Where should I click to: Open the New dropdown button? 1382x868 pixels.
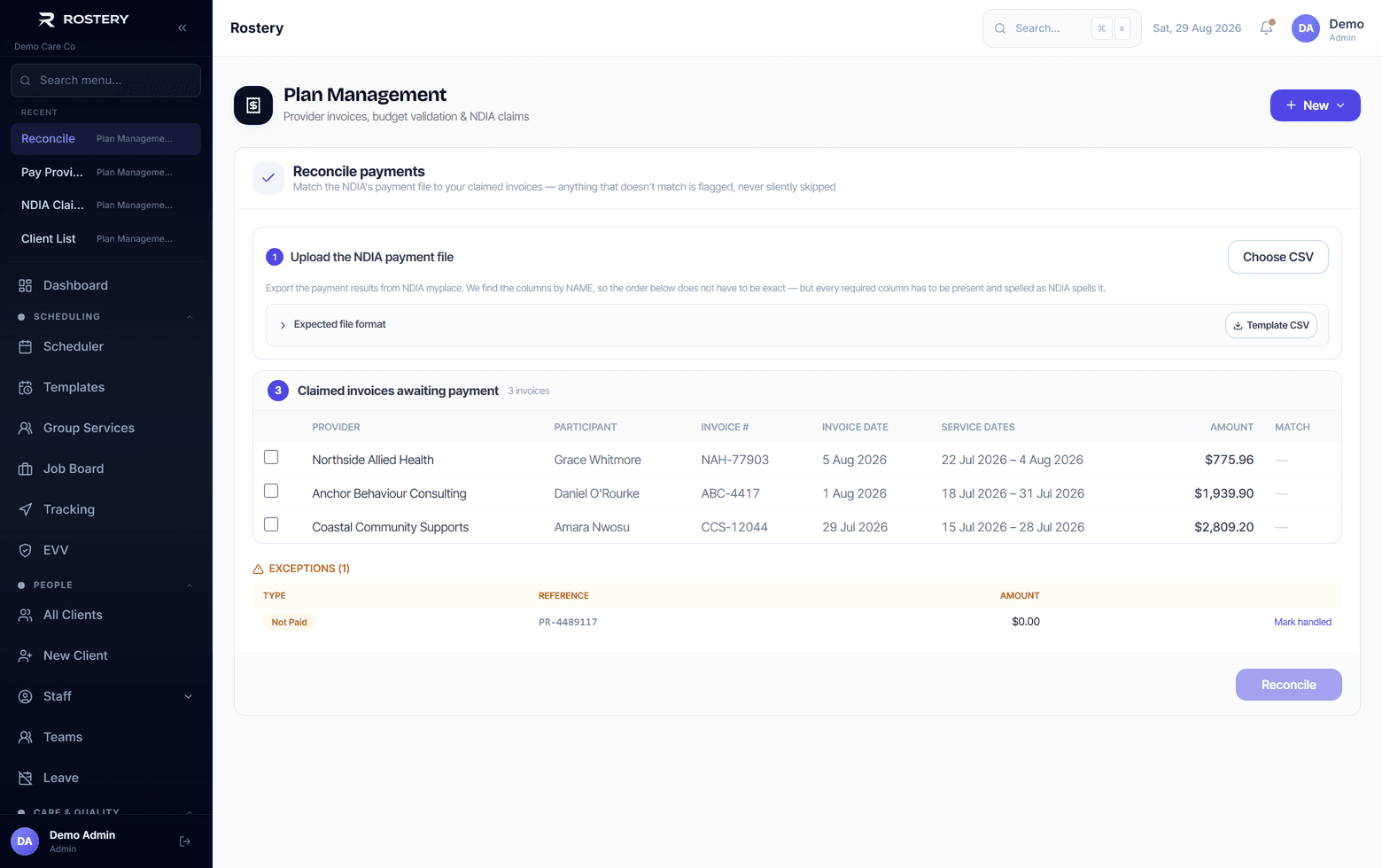(1315, 105)
